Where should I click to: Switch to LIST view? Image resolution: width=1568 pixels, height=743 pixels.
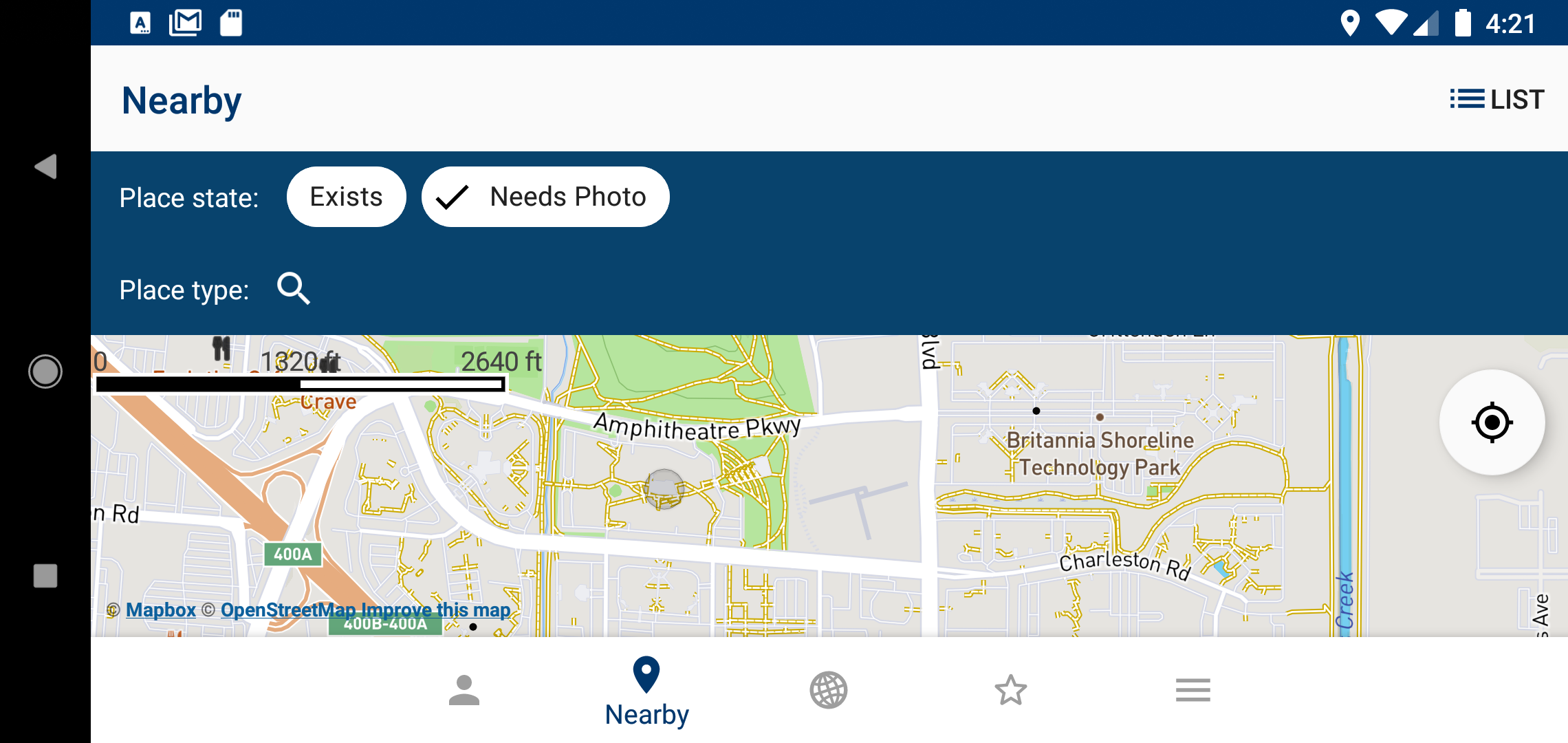pos(1496,99)
